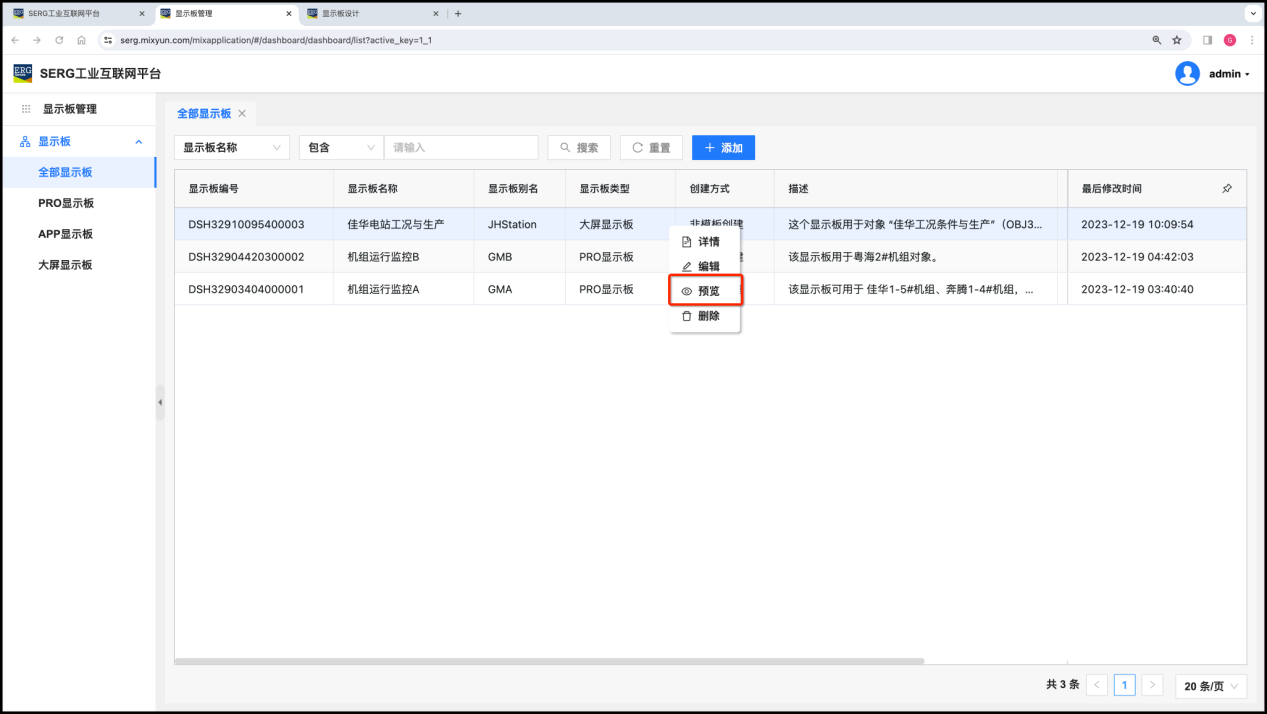Open the 20 条/页 page size dropdown
Viewport: 1267px width, 714px height.
coord(1210,686)
